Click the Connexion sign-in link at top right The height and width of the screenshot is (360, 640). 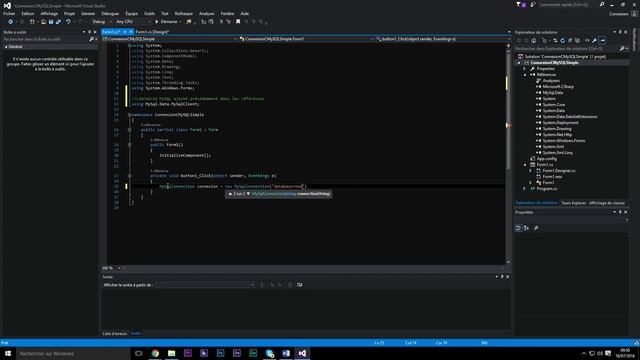pos(618,14)
